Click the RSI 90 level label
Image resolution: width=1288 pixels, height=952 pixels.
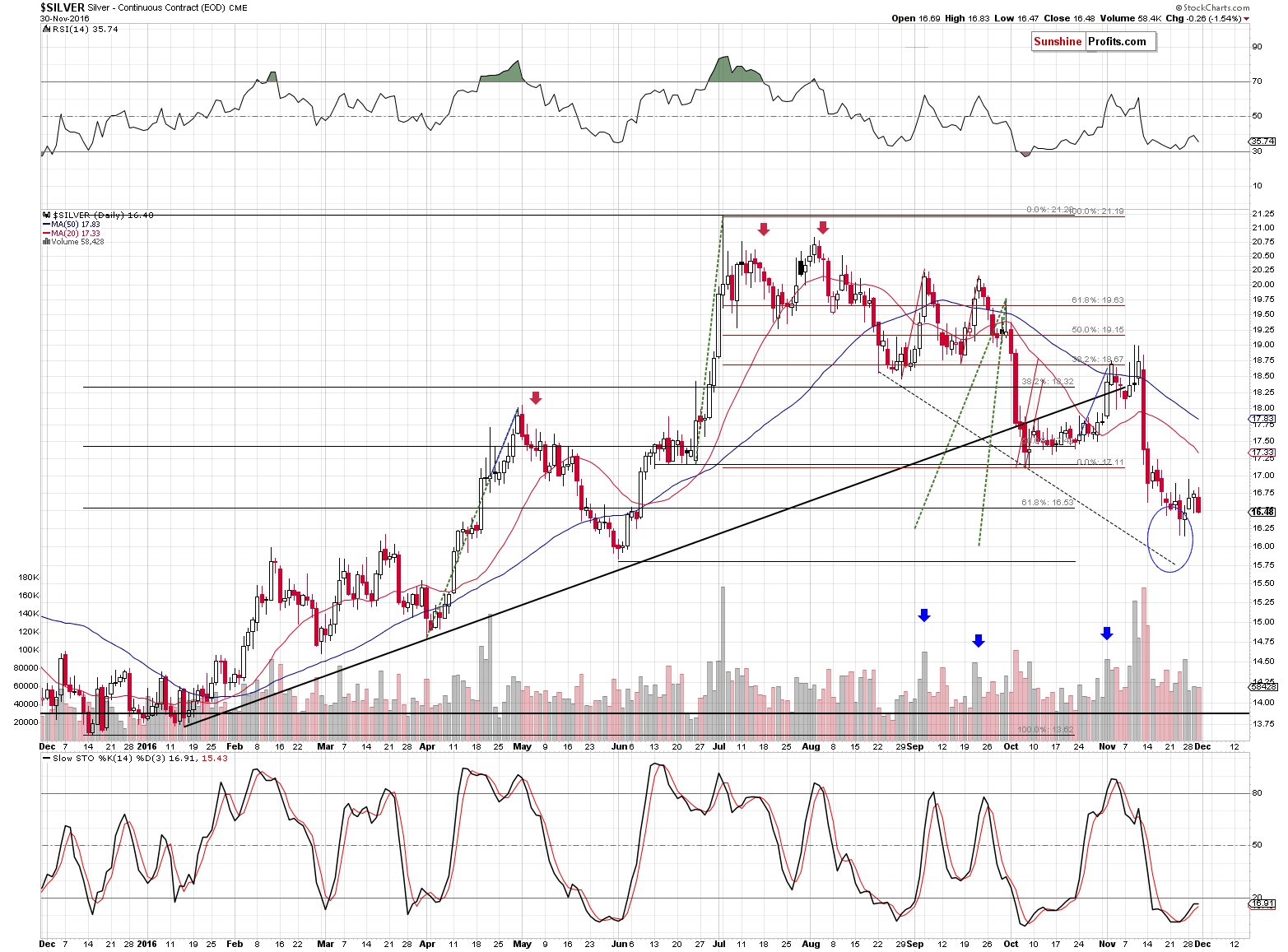1257,47
